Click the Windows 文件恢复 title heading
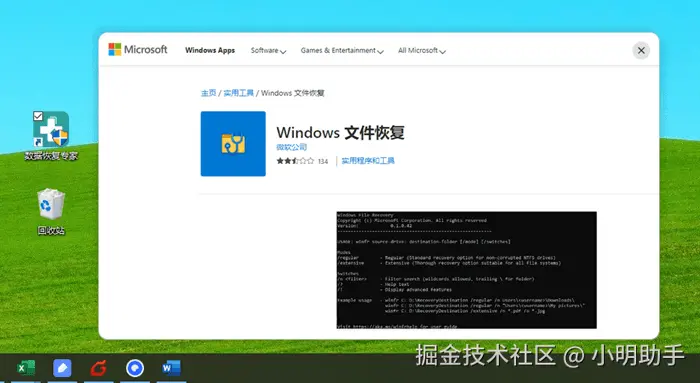 (341, 133)
